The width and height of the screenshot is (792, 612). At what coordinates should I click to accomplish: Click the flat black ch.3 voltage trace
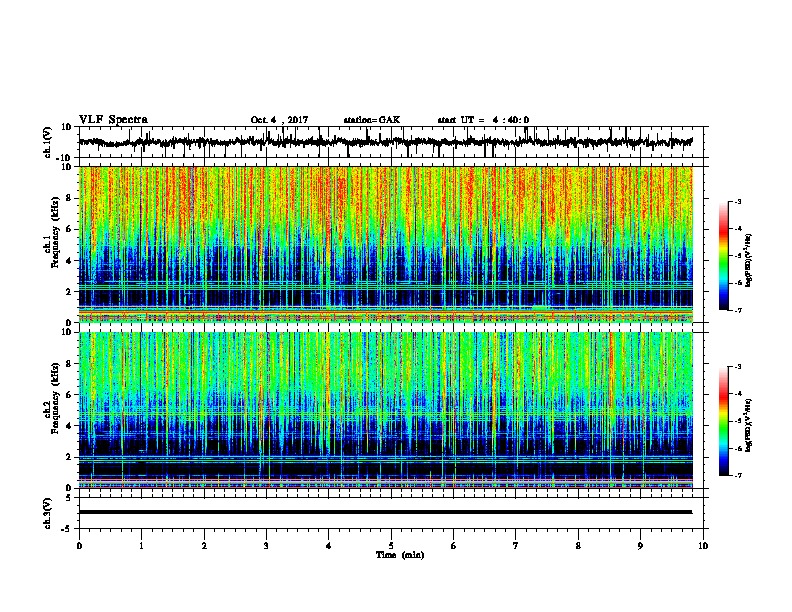point(385,512)
